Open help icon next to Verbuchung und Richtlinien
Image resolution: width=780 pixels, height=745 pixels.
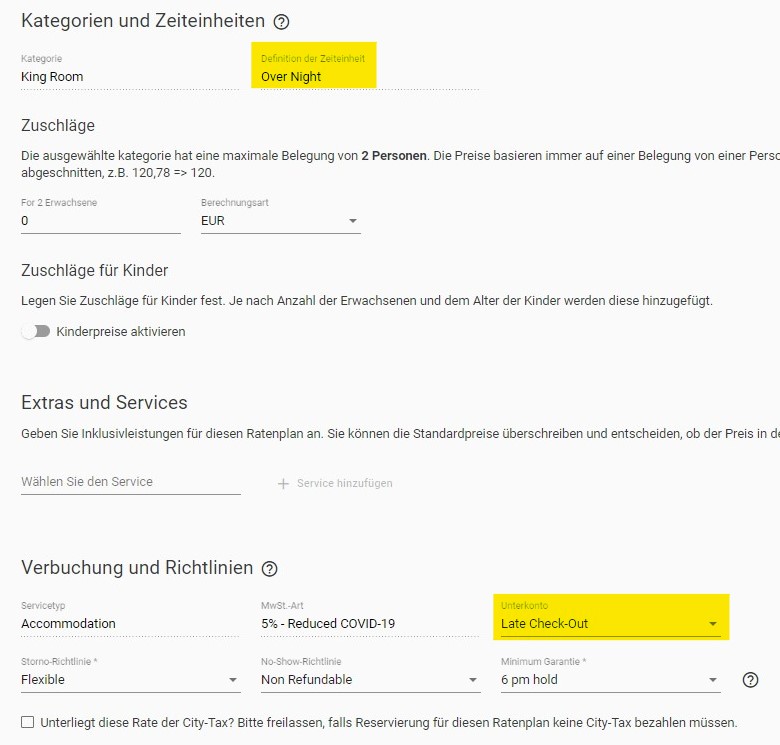point(270,568)
